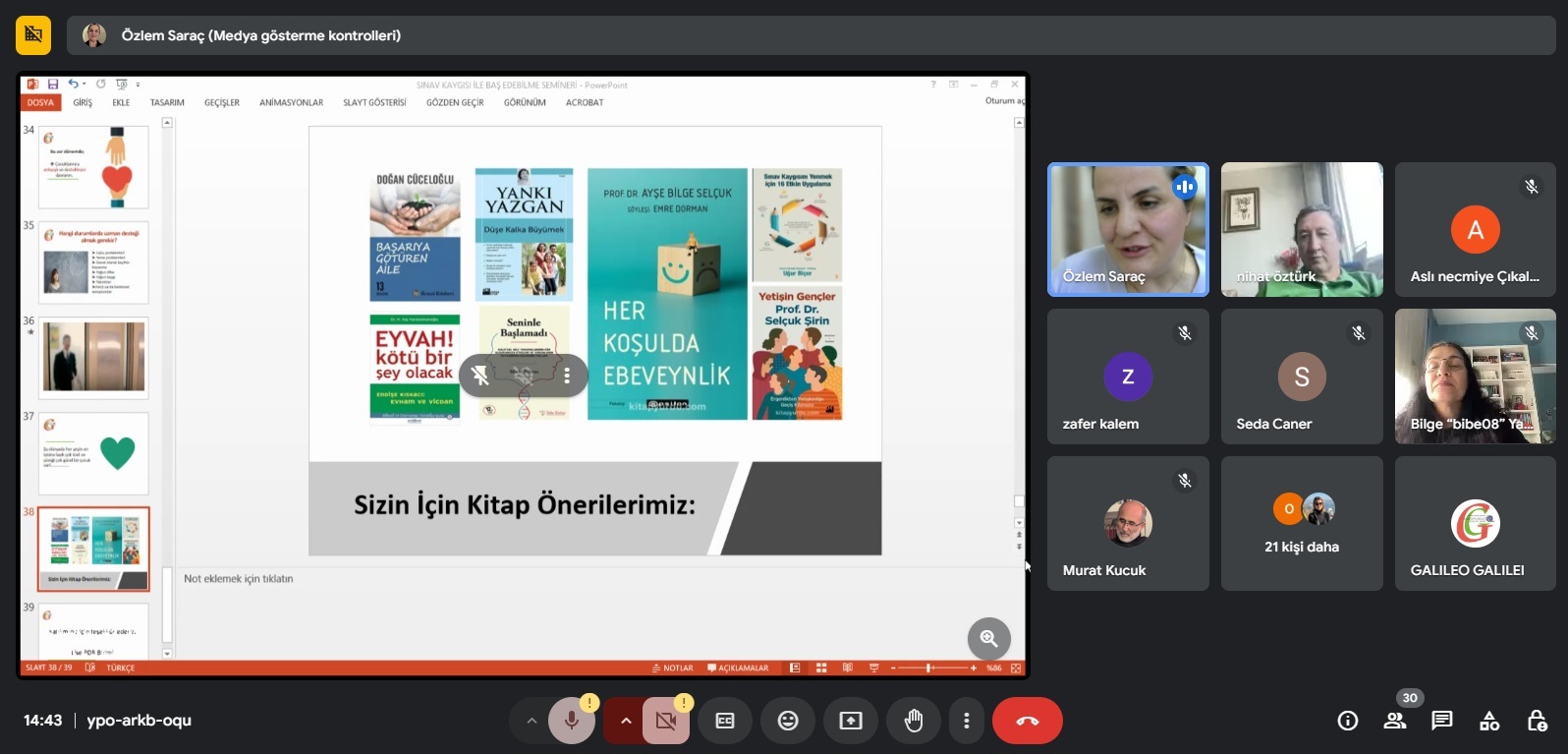Image resolution: width=1568 pixels, height=755 pixels.
Task: Click the start from beginning icon in PowerPoint toolbar
Action: click(121, 85)
